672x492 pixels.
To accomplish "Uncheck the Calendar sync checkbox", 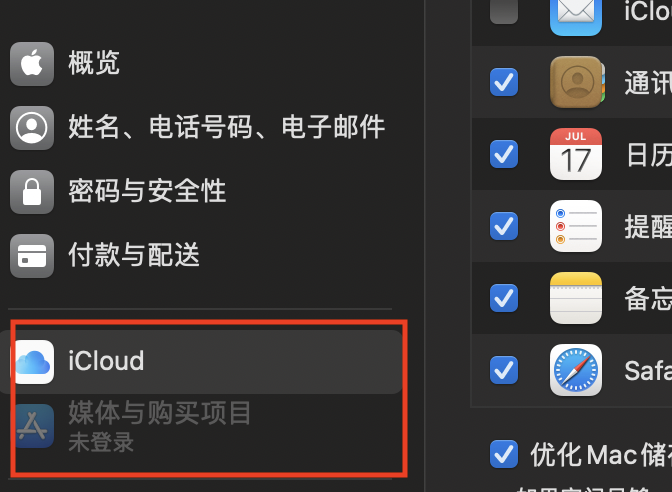I will pyautogui.click(x=504, y=154).
